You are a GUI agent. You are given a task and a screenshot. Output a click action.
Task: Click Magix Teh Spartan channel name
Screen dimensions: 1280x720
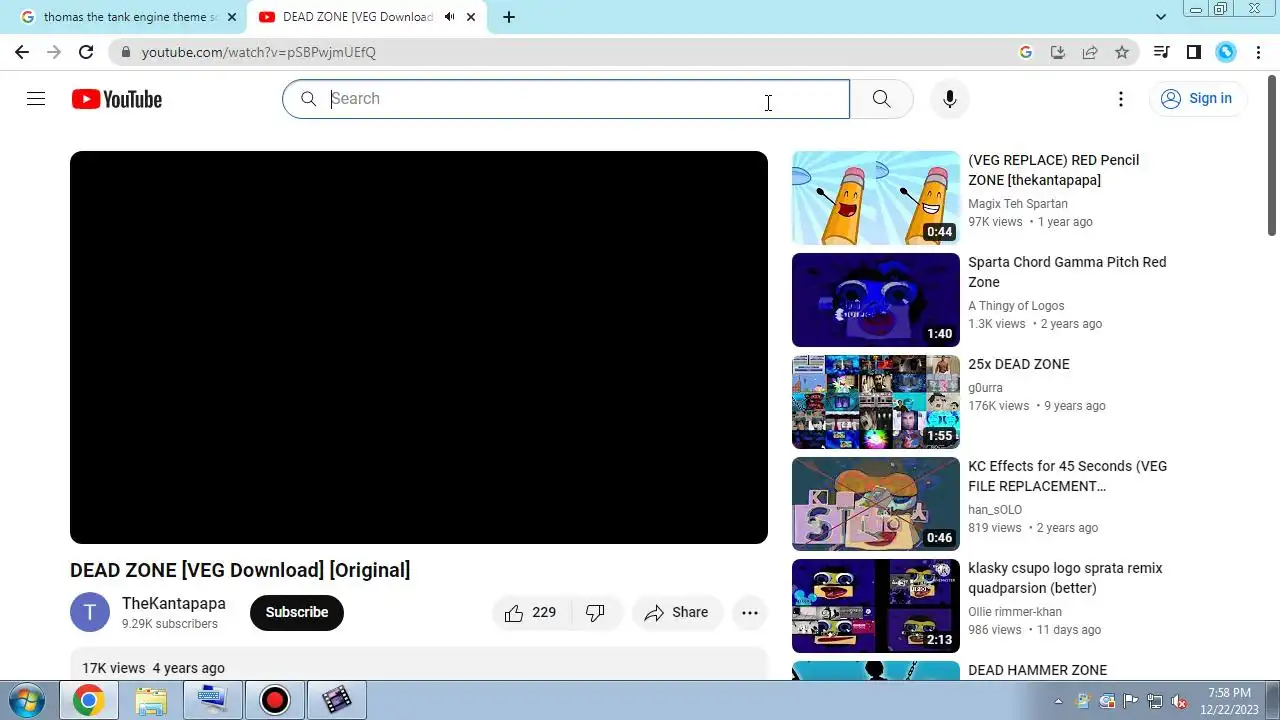click(x=1018, y=204)
